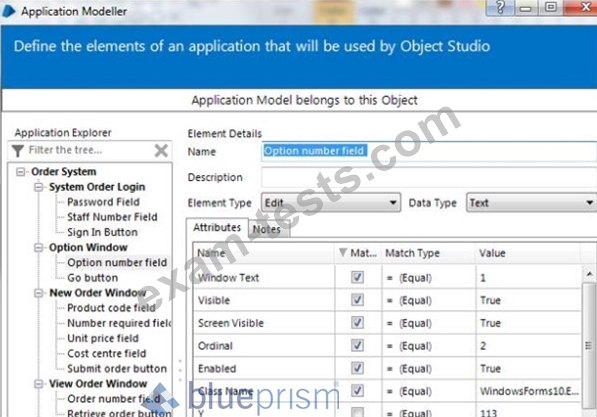This screenshot has height=417, width=597.
Task: Toggle the Ordinal match checkbox
Action: [x=357, y=345]
